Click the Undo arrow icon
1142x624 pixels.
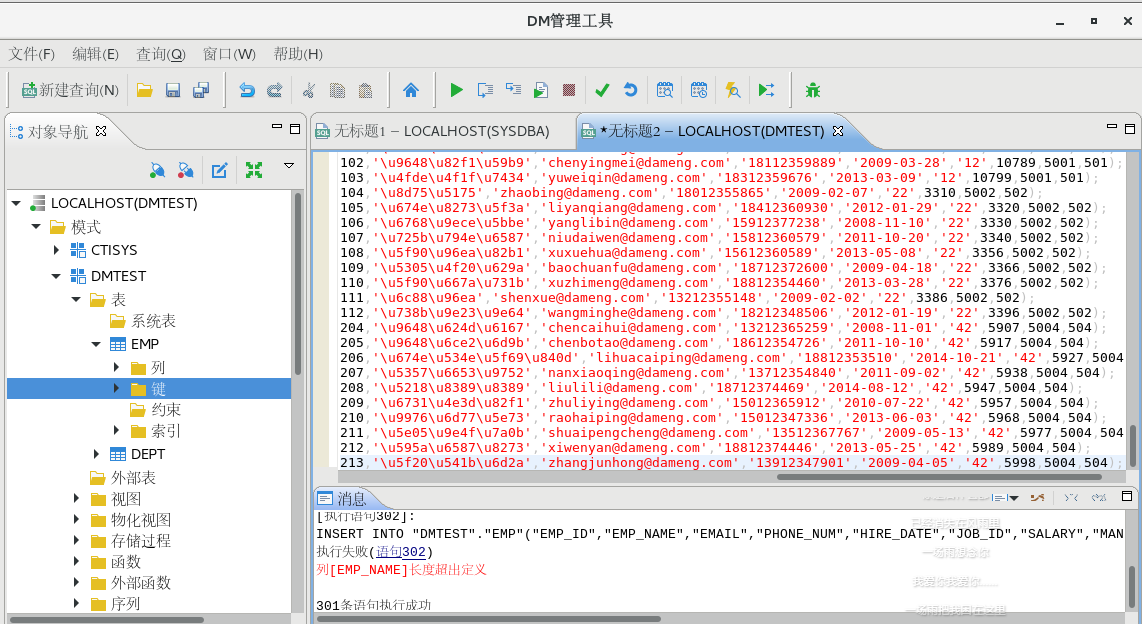[247, 90]
